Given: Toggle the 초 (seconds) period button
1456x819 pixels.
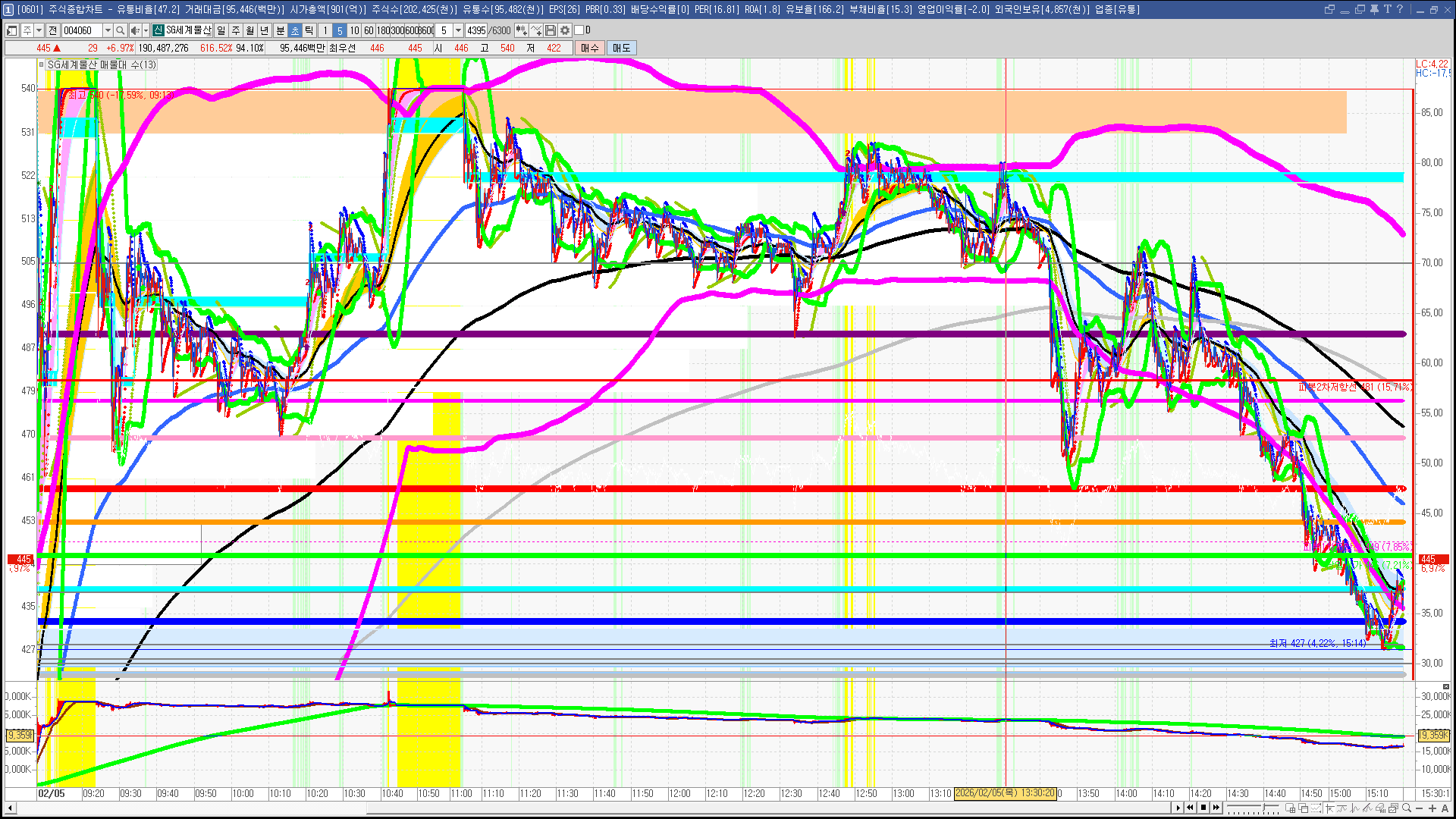Looking at the screenshot, I should pyautogui.click(x=295, y=30).
